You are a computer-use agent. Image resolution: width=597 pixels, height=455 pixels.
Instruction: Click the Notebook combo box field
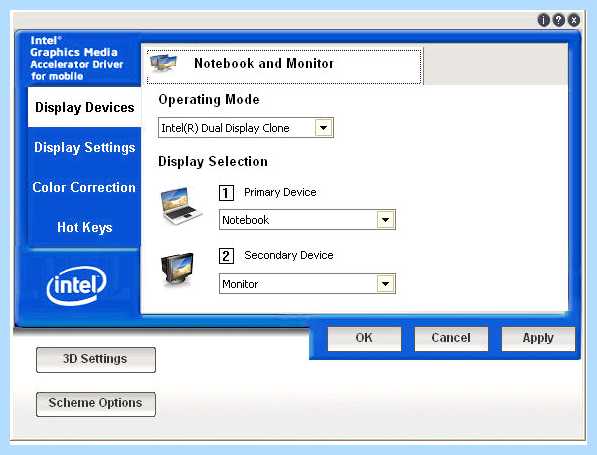coord(307,220)
